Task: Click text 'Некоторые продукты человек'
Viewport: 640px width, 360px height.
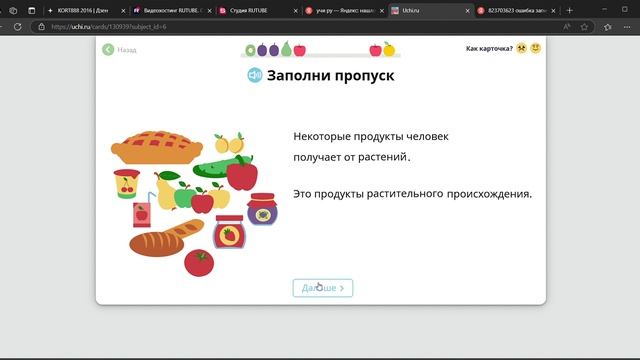Action: coord(371,136)
